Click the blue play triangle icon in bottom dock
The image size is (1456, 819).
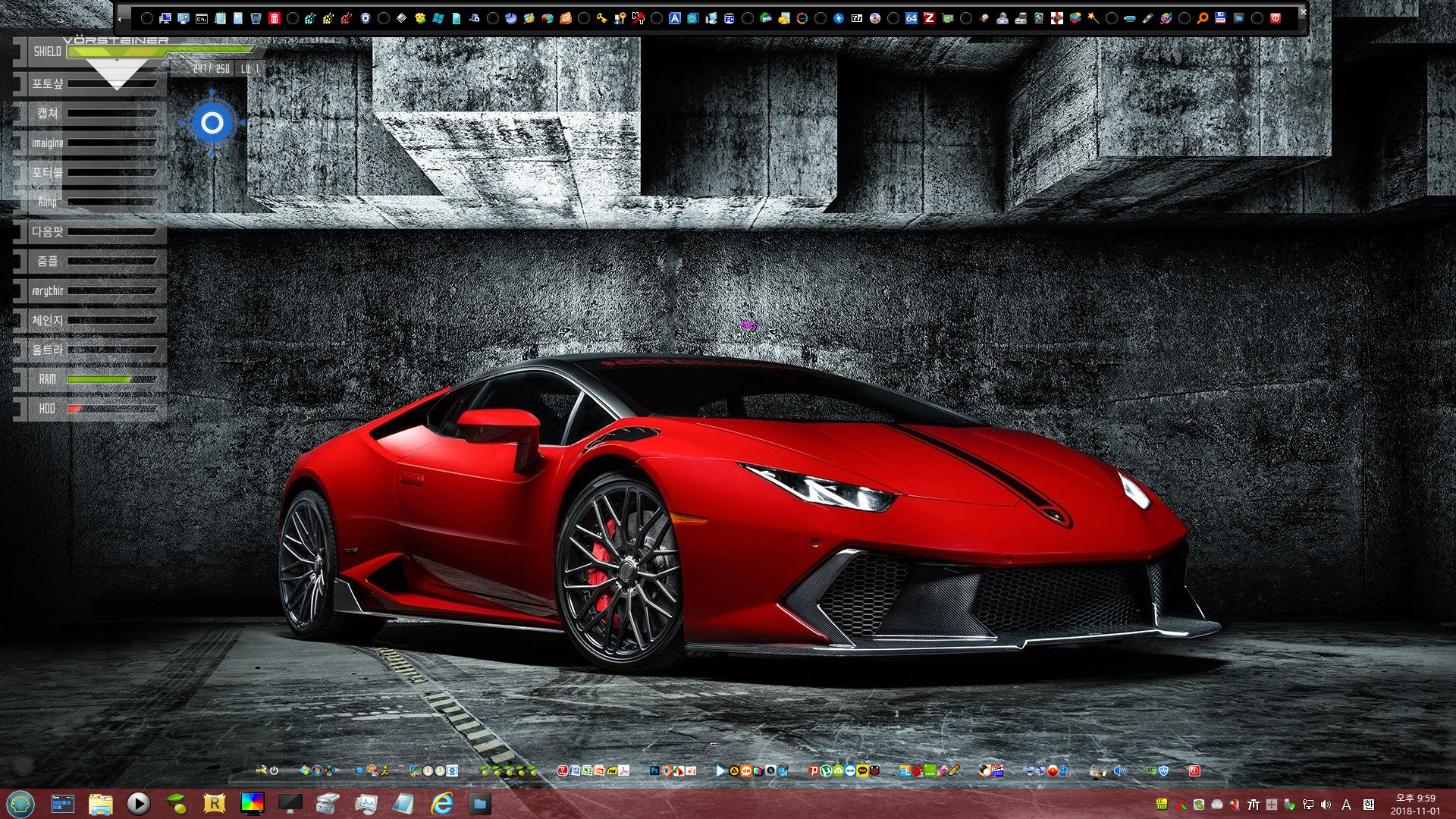pos(720,770)
